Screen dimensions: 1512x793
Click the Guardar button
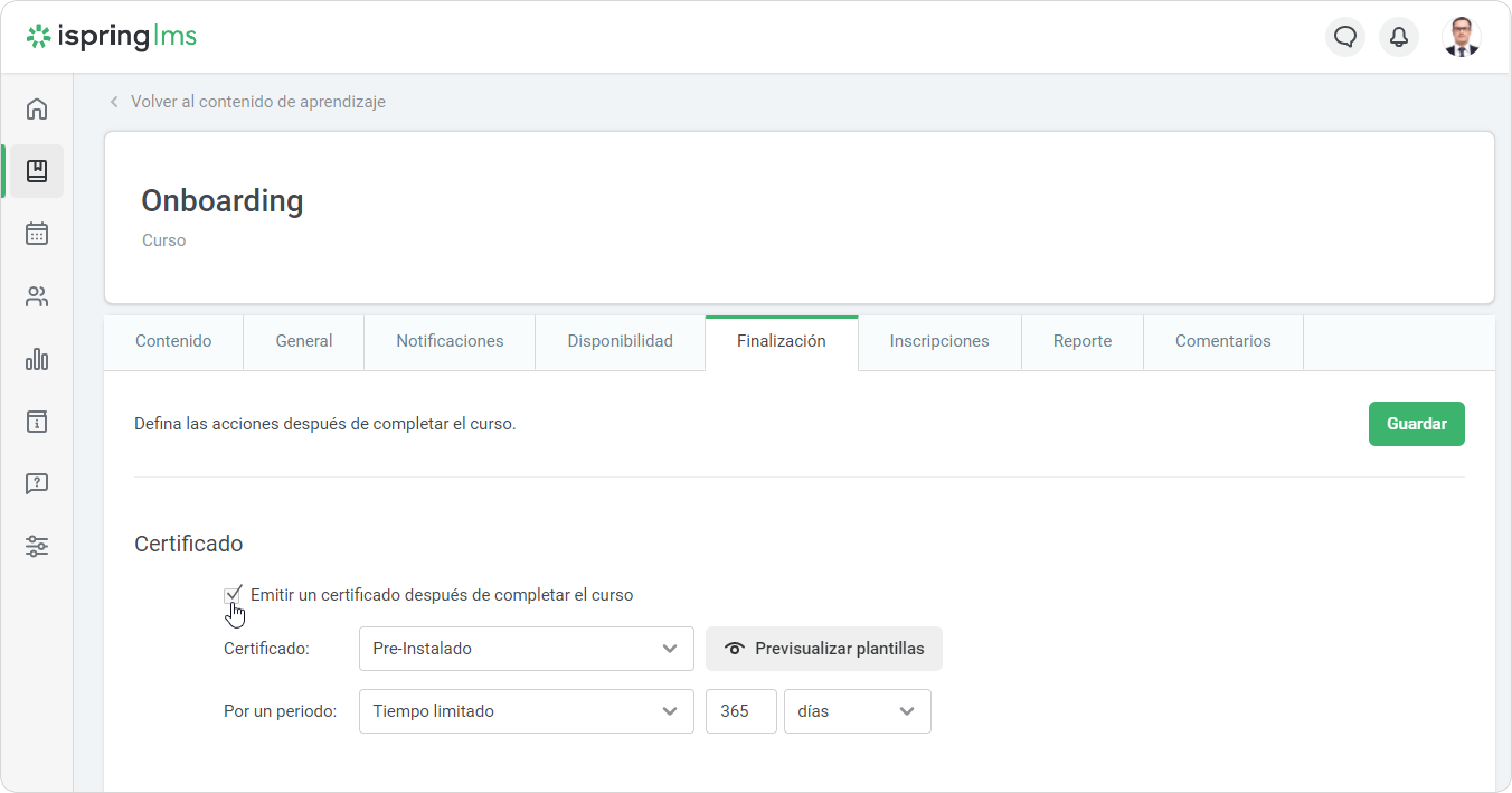tap(1416, 424)
